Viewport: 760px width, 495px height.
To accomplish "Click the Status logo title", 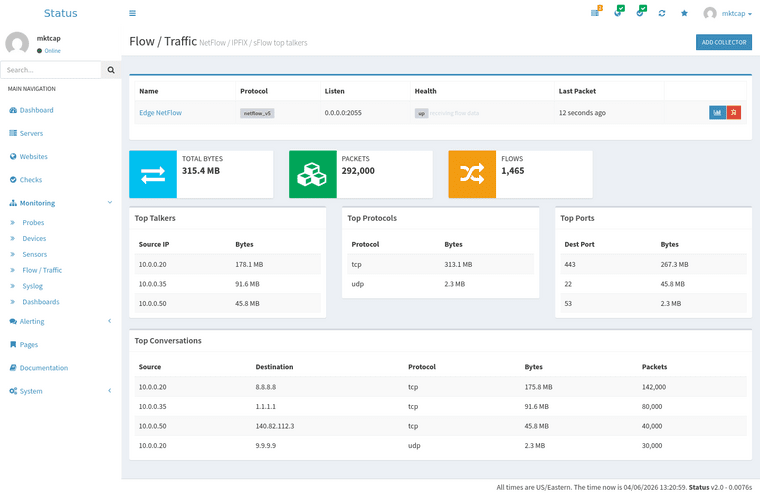I will click(x=61, y=13).
